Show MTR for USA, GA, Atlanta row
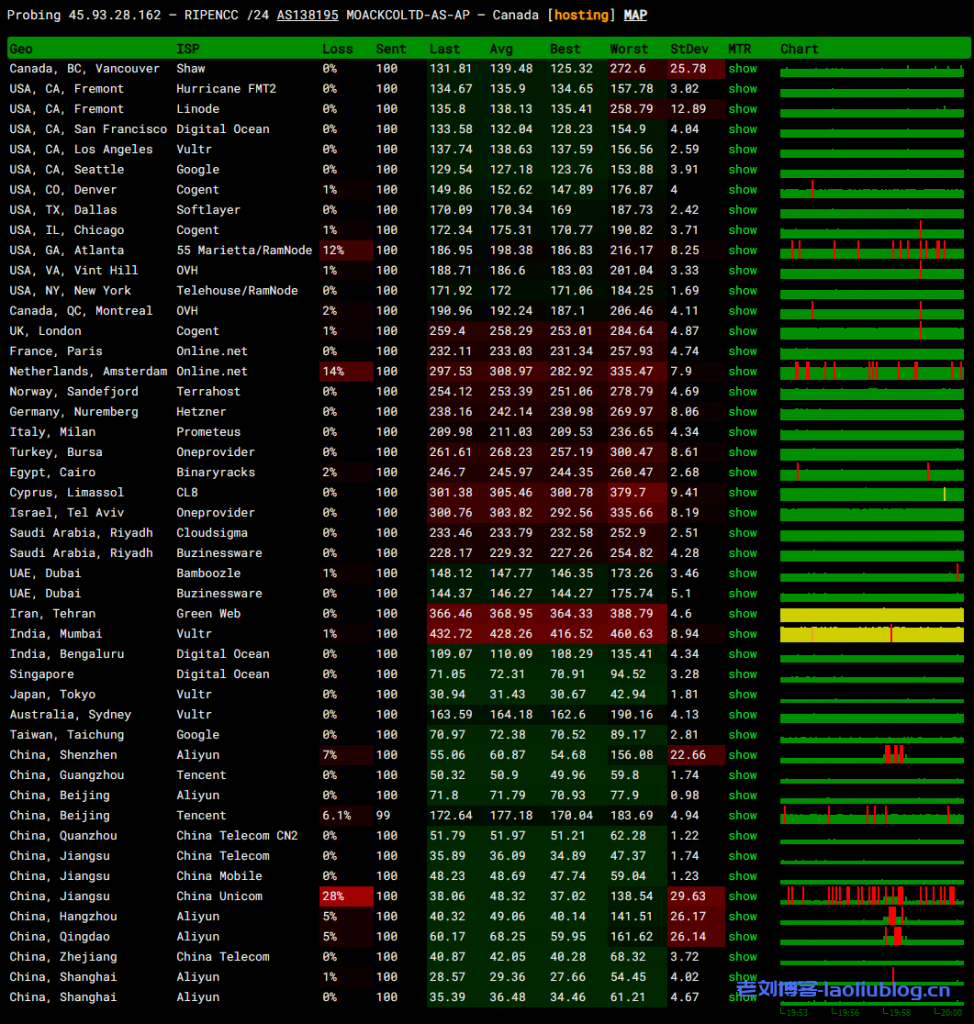Viewport: 974px width, 1024px height. coord(742,250)
